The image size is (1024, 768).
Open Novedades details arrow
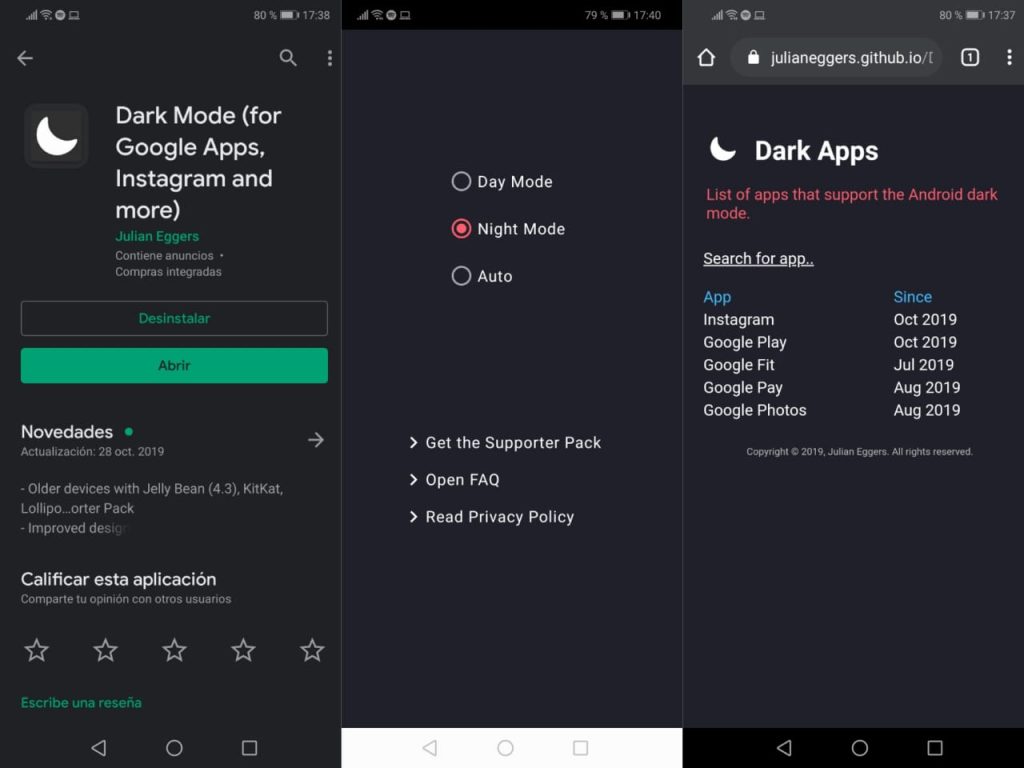315,440
